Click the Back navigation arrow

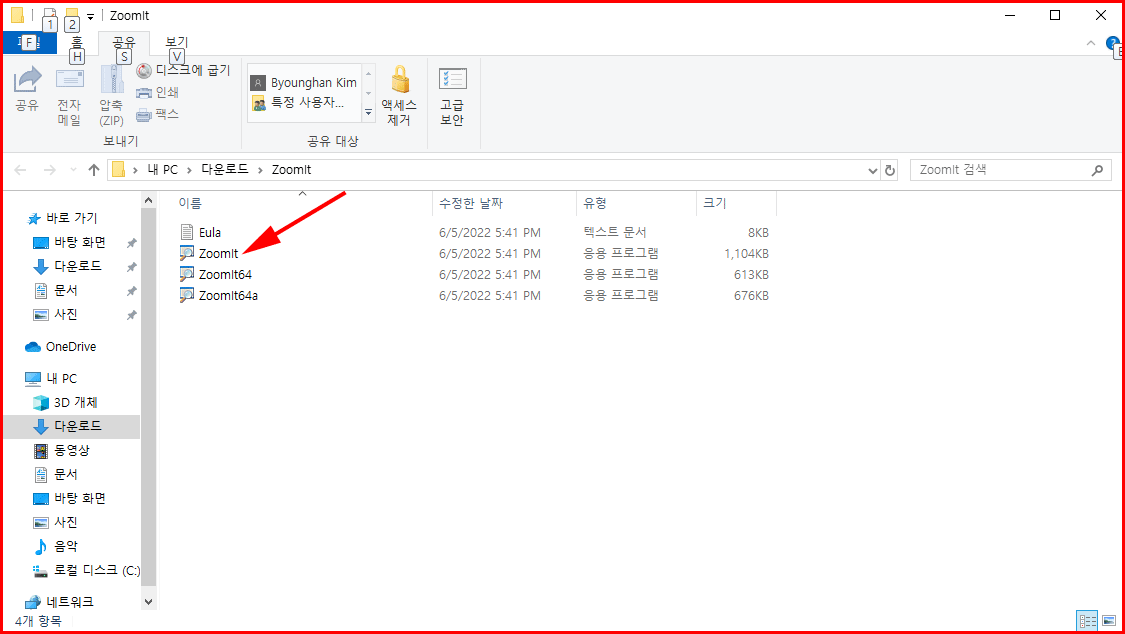[x=20, y=170]
